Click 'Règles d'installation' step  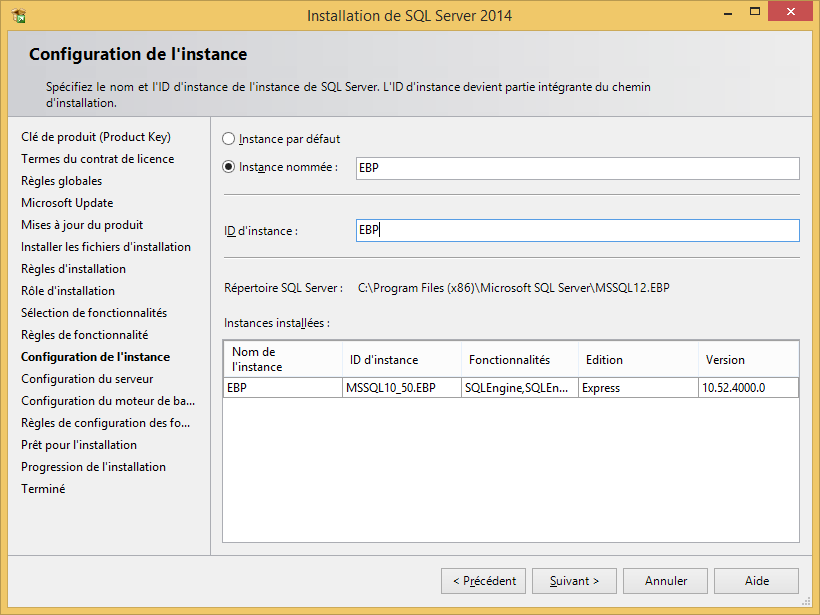73,269
